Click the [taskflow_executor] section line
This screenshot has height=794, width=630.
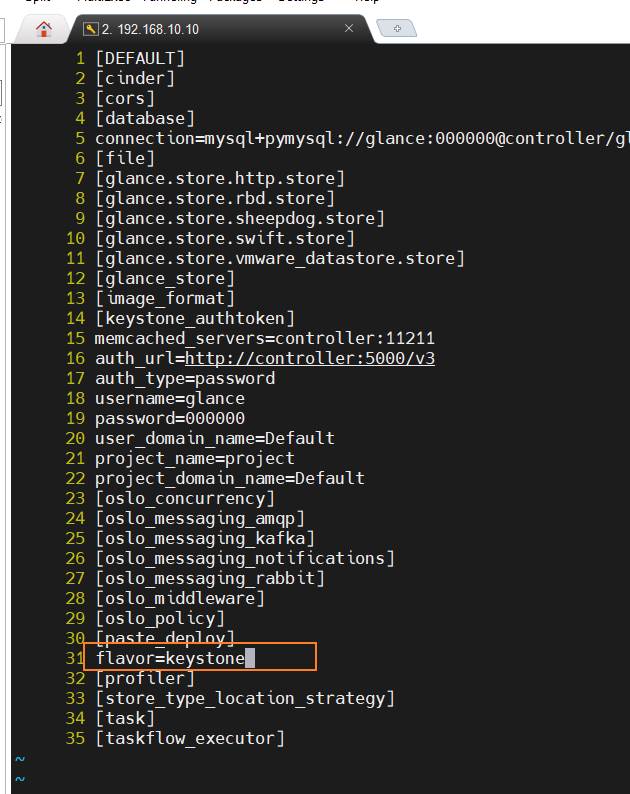tap(190, 738)
